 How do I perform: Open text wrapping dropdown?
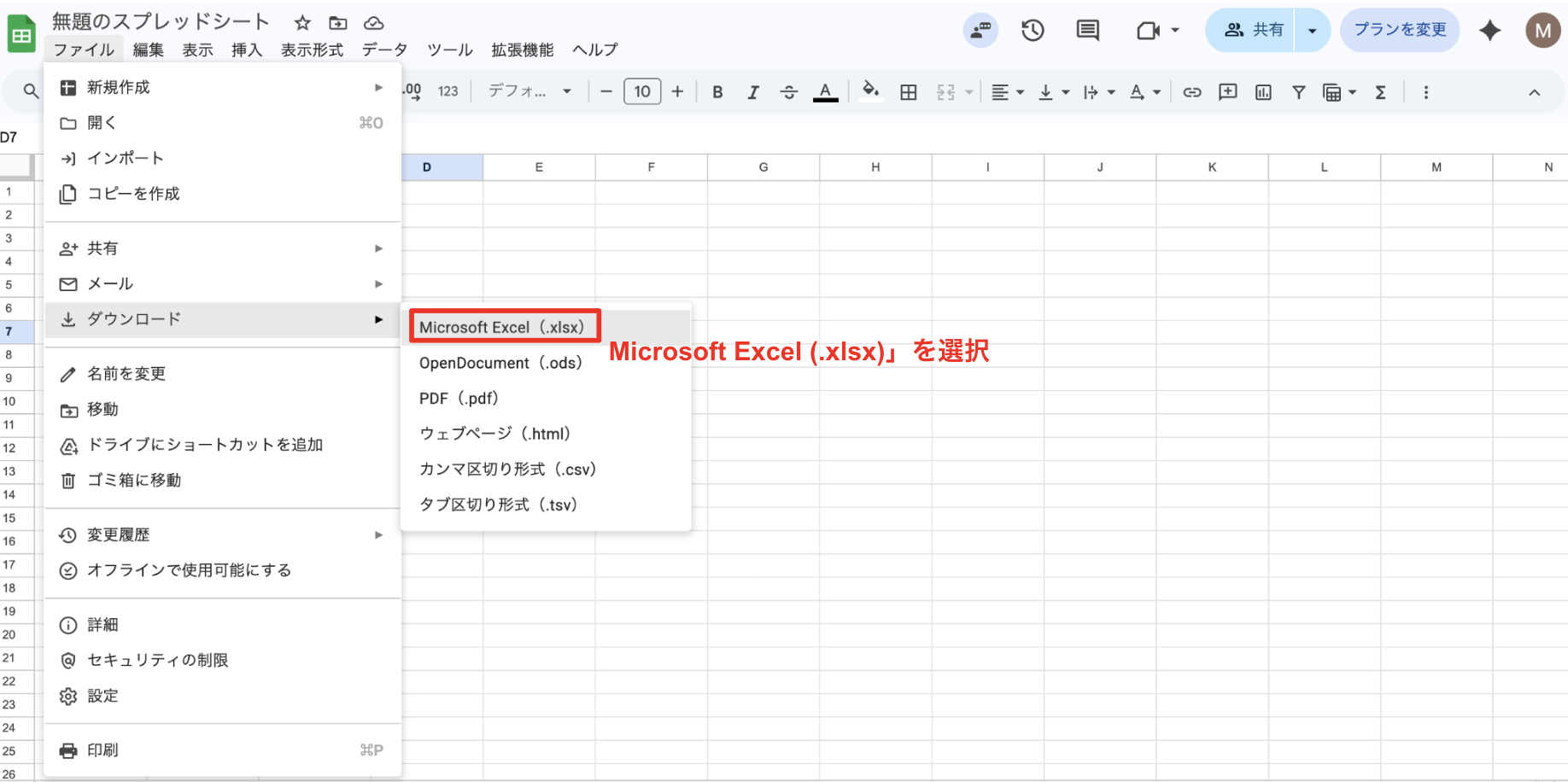[x=1099, y=92]
